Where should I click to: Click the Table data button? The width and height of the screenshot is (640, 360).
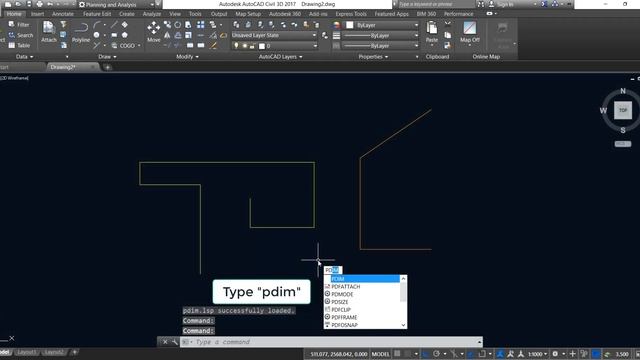pyautogui.click(x=19, y=45)
